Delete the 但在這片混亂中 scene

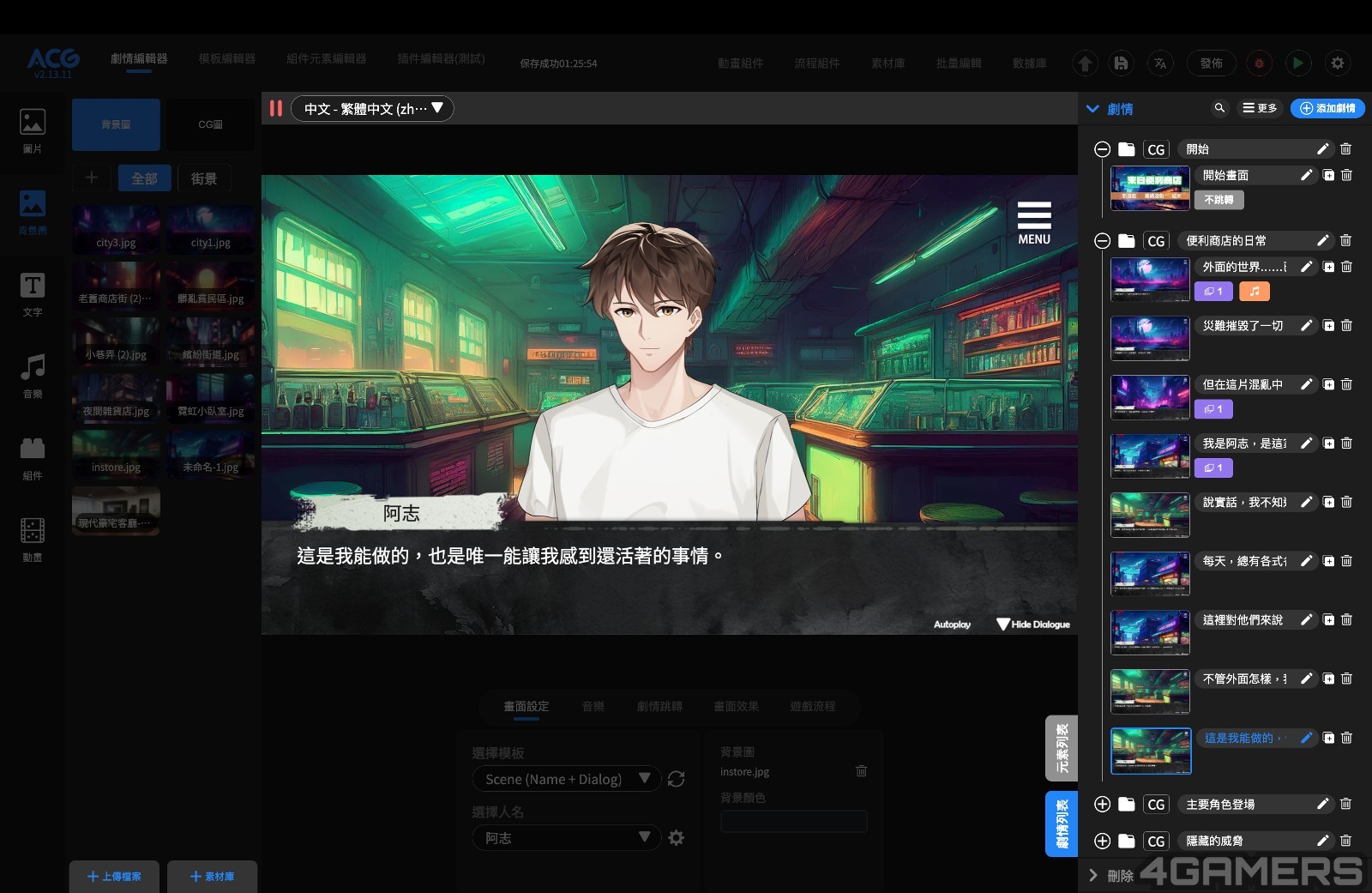pyautogui.click(x=1346, y=384)
